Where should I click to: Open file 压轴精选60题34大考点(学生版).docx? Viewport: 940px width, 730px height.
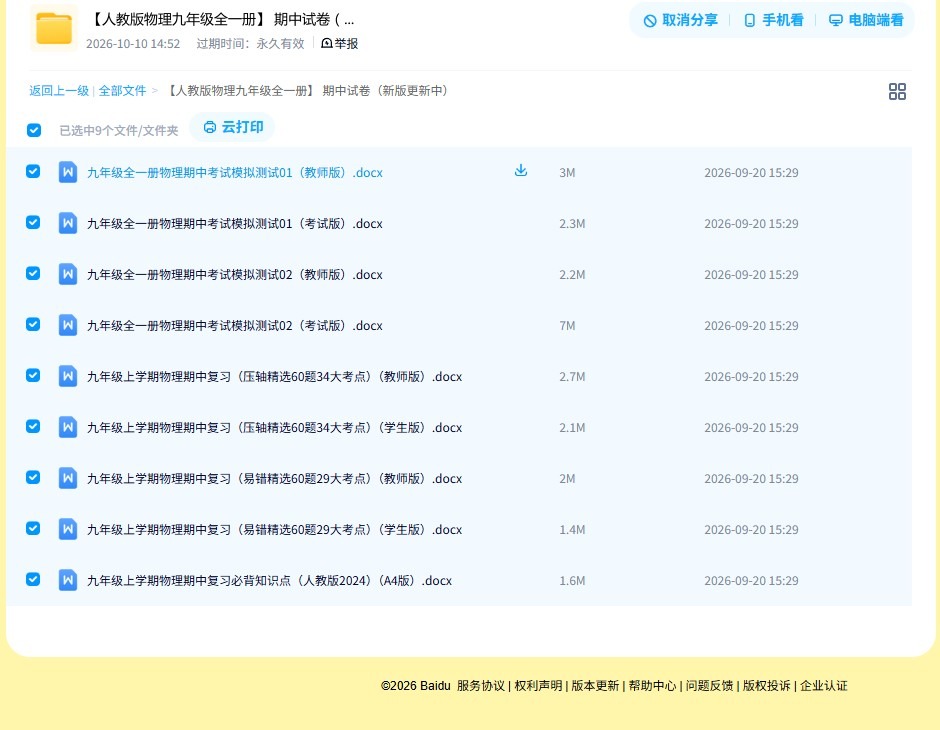pyautogui.click(x=275, y=427)
